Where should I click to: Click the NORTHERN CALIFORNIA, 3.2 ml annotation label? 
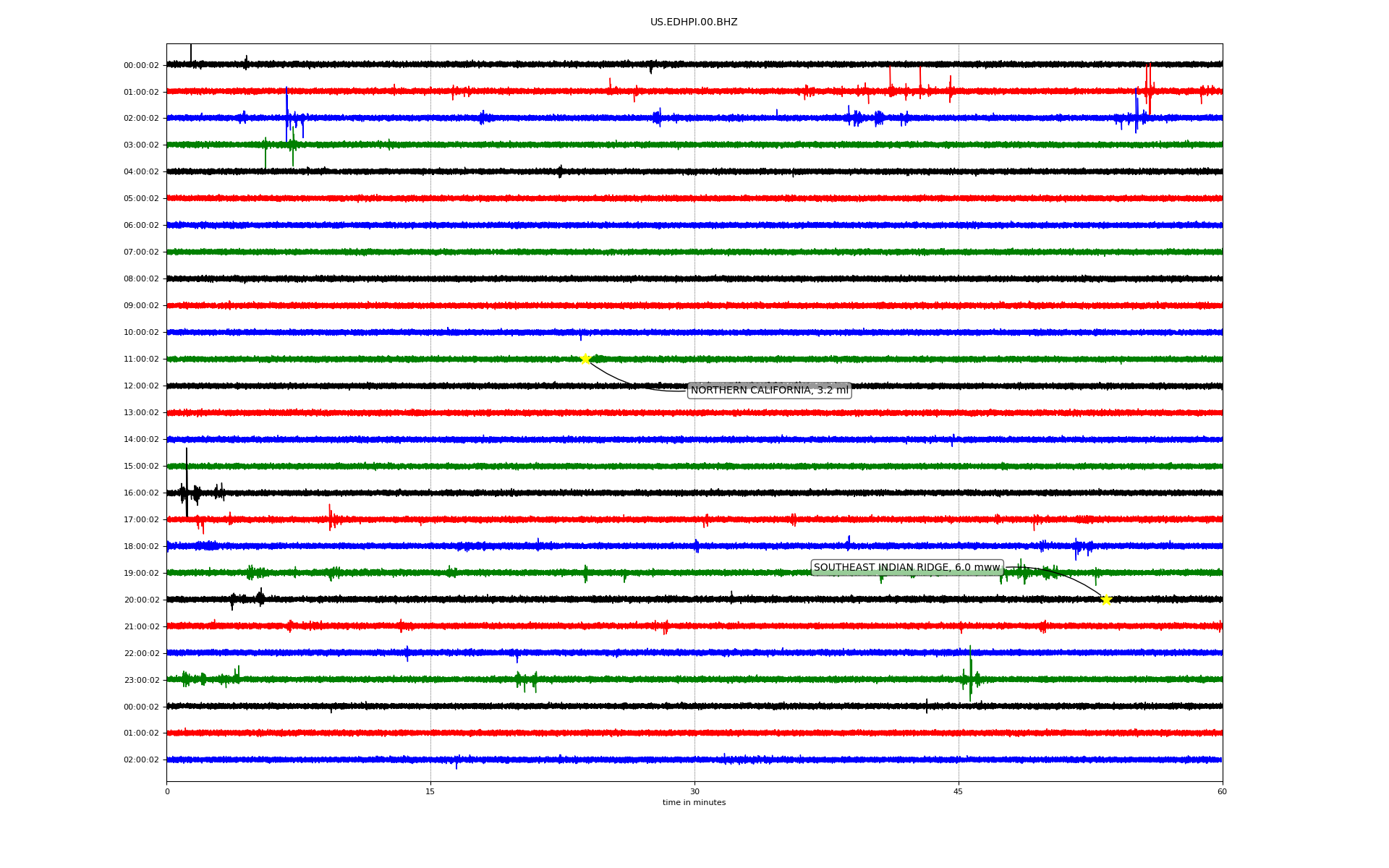point(769,391)
